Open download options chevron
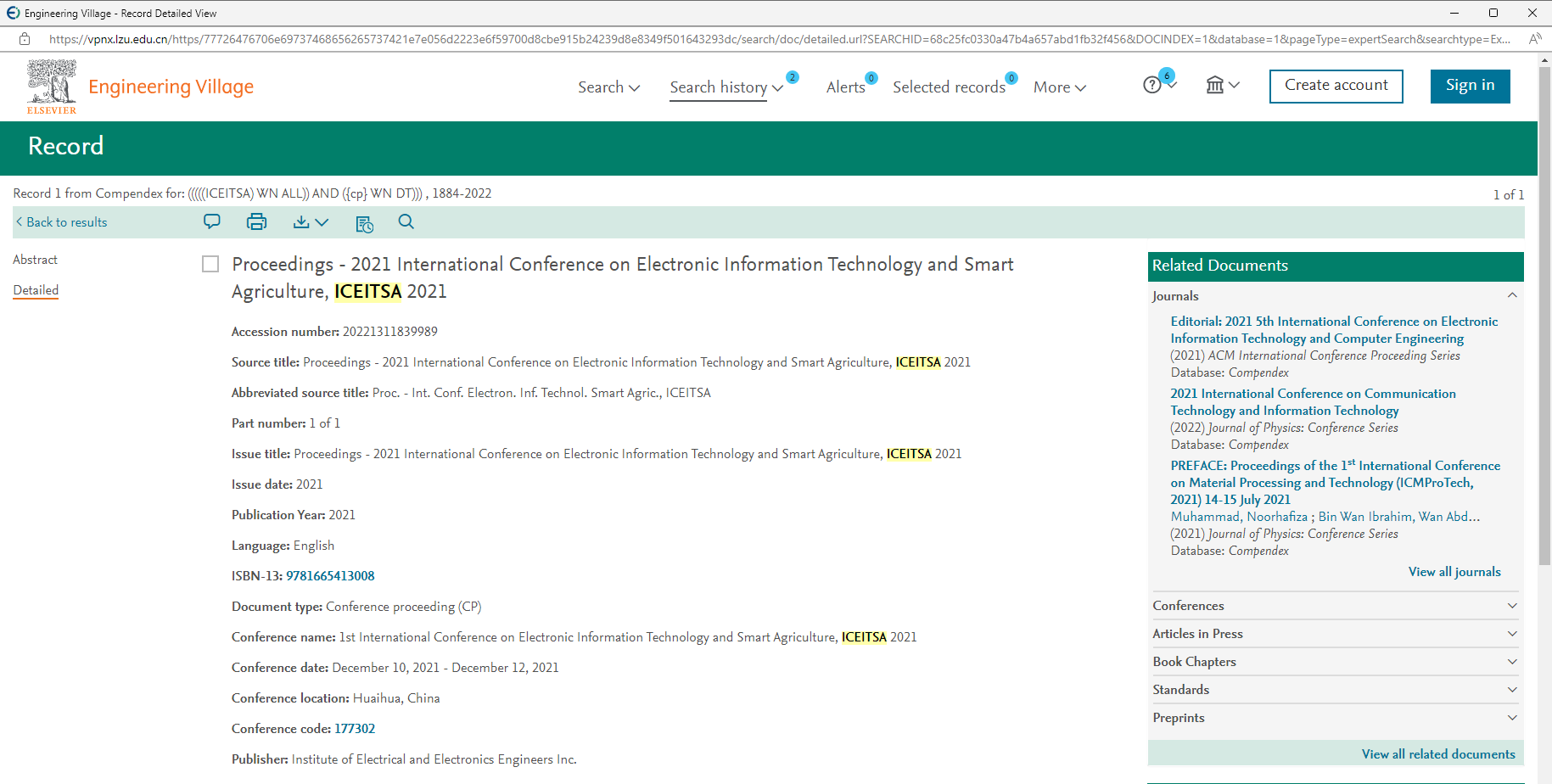The width and height of the screenshot is (1552, 784). coord(322,222)
